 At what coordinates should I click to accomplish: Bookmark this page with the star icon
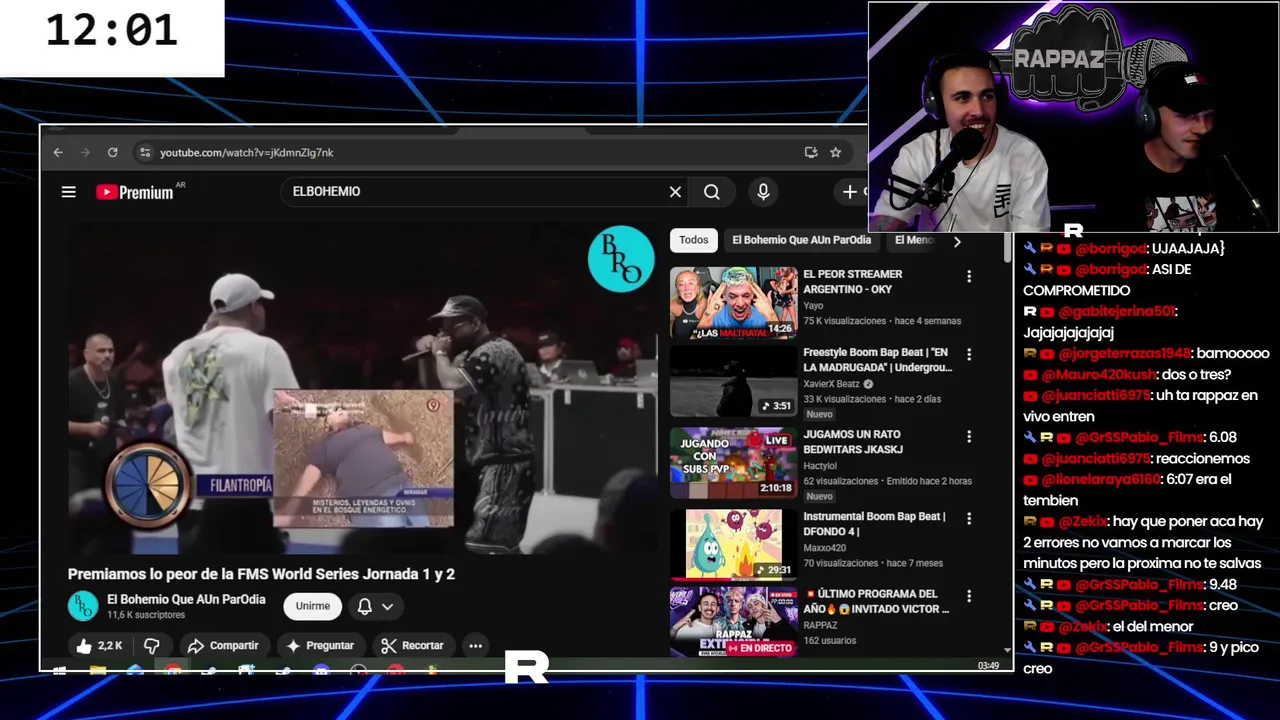coord(835,152)
